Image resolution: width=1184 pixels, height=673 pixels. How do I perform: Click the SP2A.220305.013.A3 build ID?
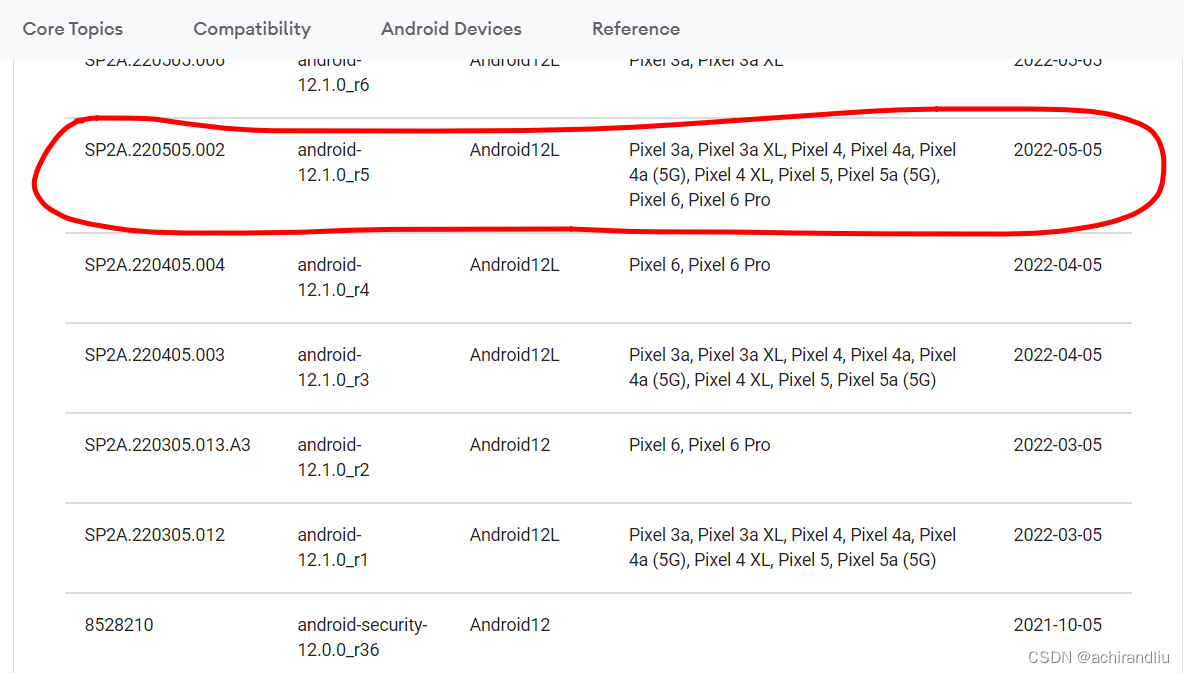[x=167, y=445]
